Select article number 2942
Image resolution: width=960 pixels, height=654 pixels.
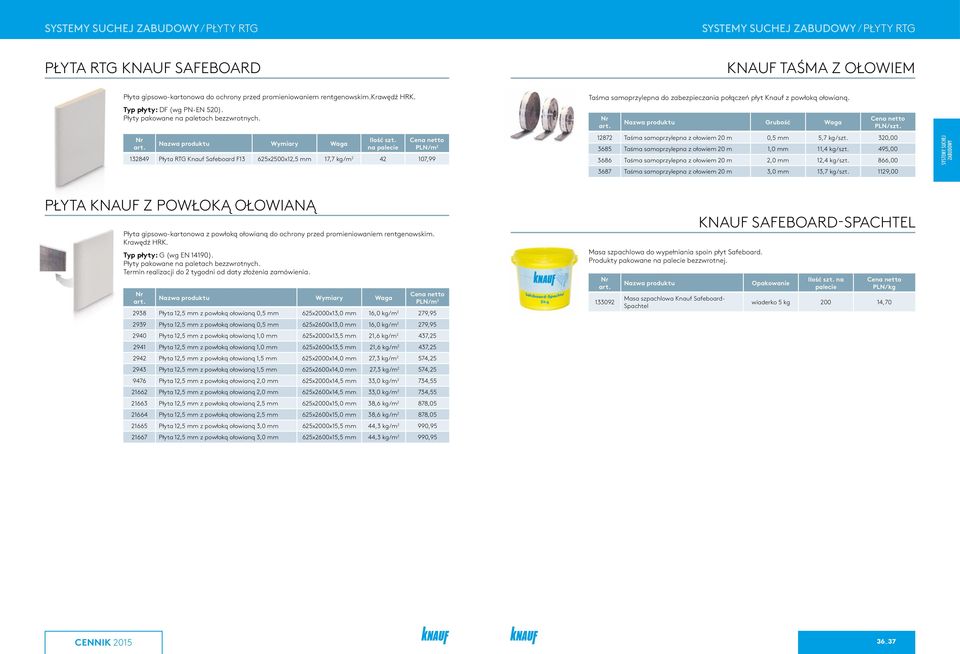[139, 358]
